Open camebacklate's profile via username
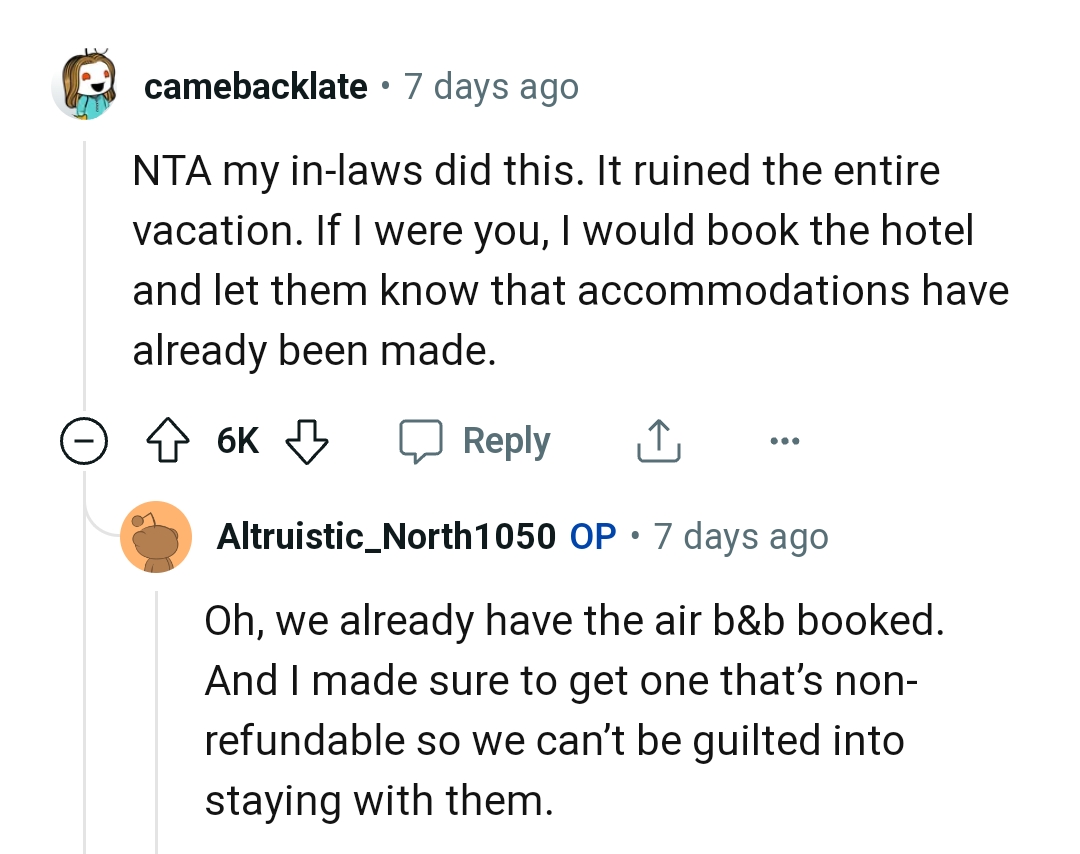 pos(256,87)
